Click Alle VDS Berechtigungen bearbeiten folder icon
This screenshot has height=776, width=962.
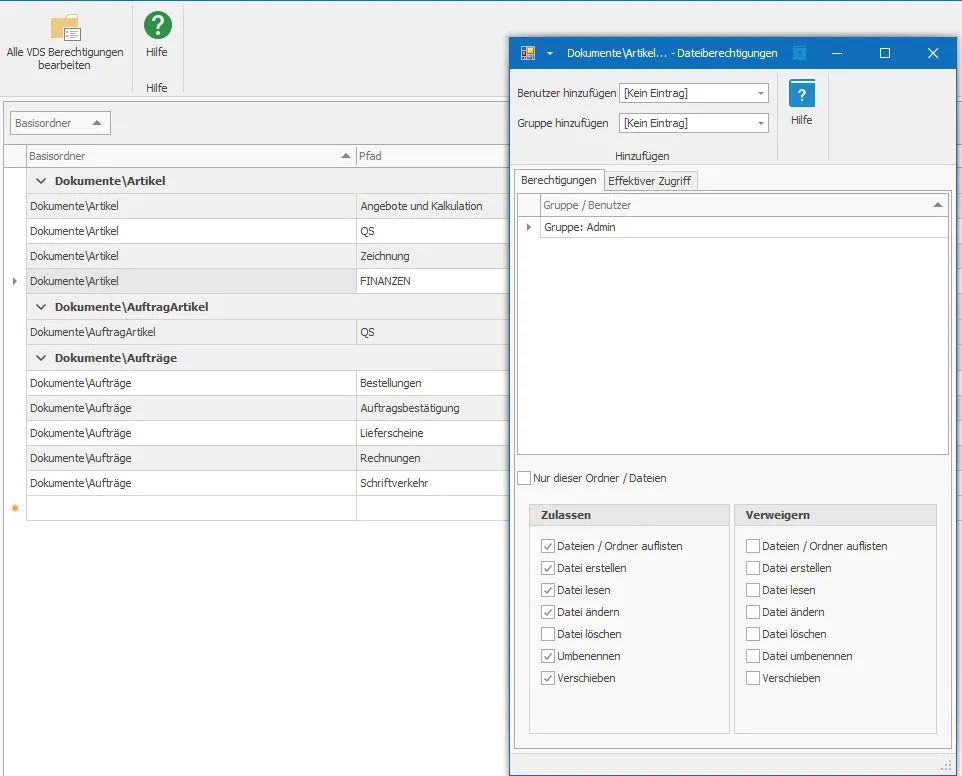point(65,28)
